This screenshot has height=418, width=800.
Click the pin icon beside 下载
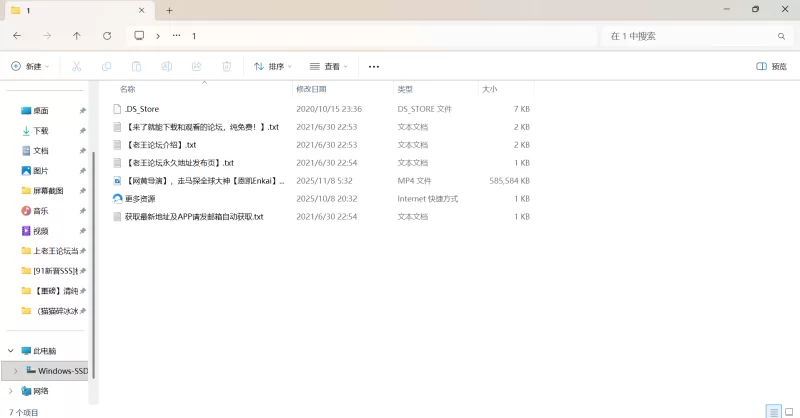pyautogui.click(x=83, y=131)
